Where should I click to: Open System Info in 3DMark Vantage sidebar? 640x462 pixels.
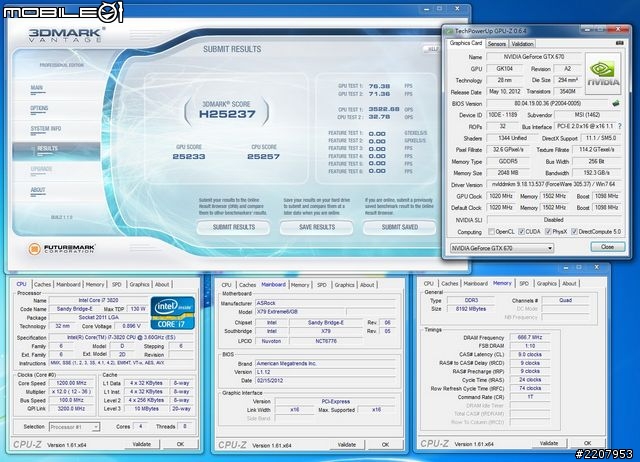[x=46, y=129]
